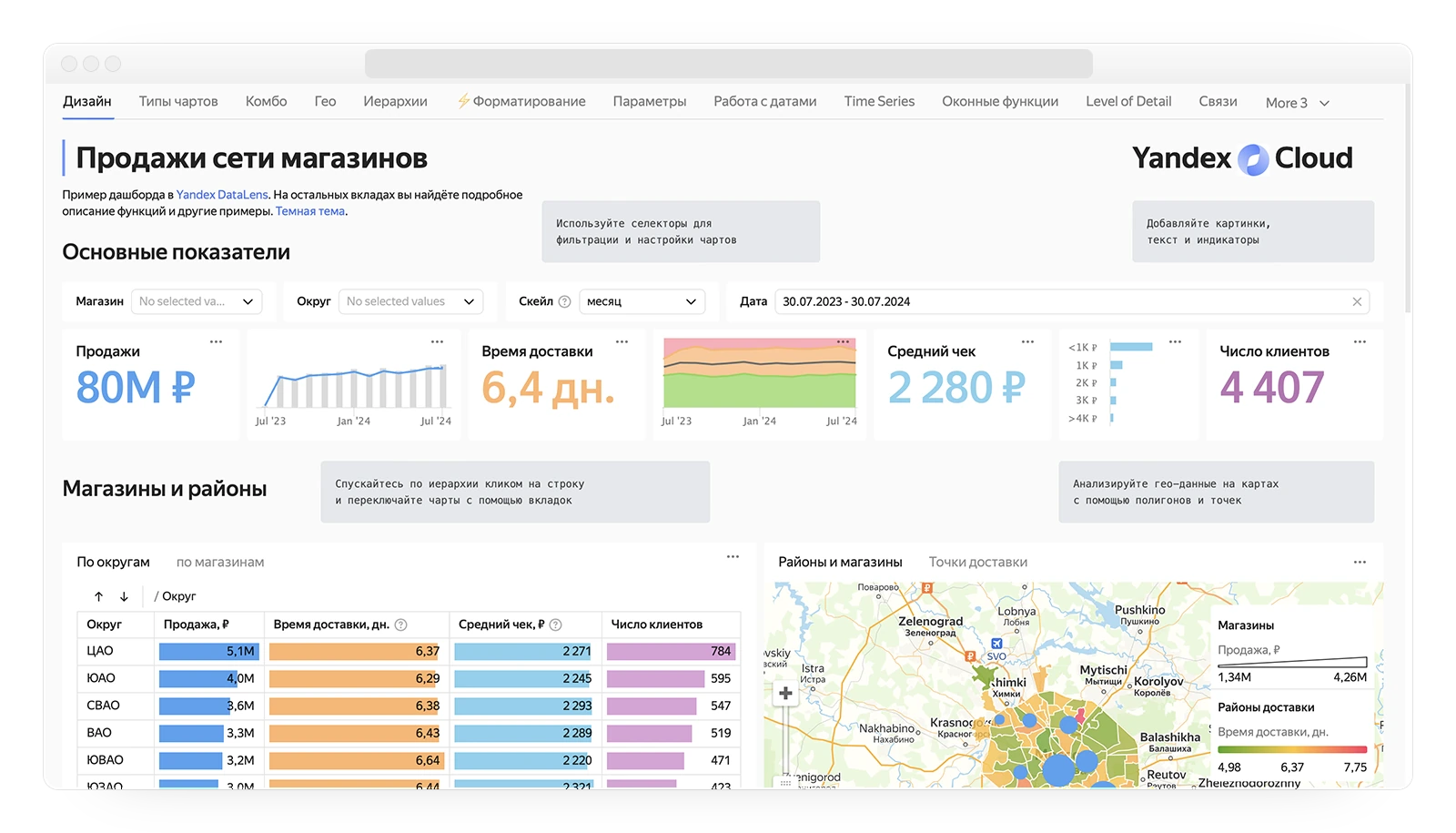The height and width of the screenshot is (833, 1456).
Task: Click the up-arrow hierarchy icon above the table
Action: point(98,596)
